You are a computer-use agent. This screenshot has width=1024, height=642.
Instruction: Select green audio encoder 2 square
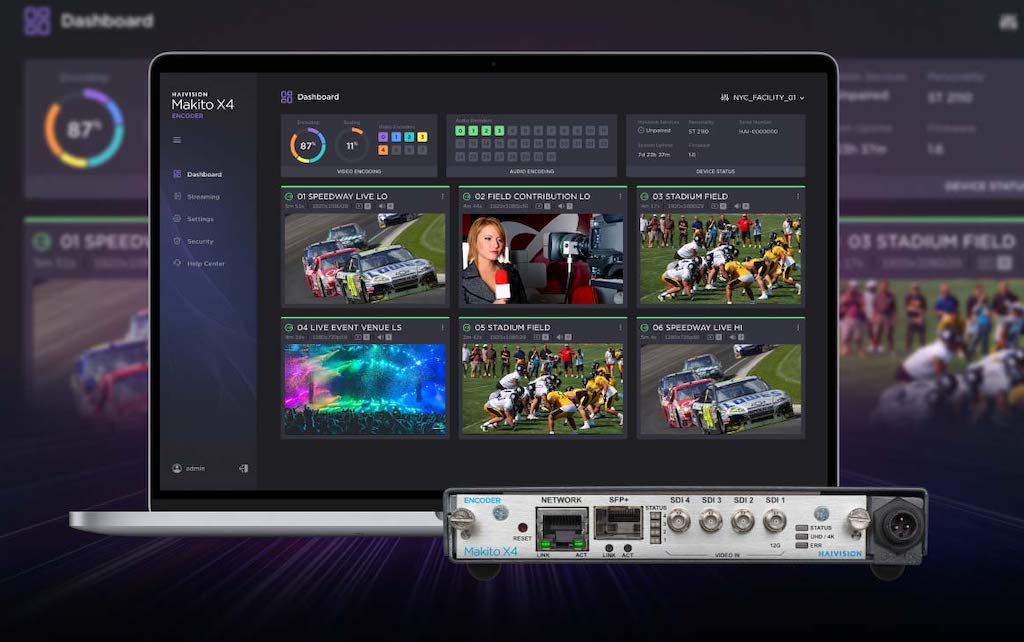coord(486,131)
